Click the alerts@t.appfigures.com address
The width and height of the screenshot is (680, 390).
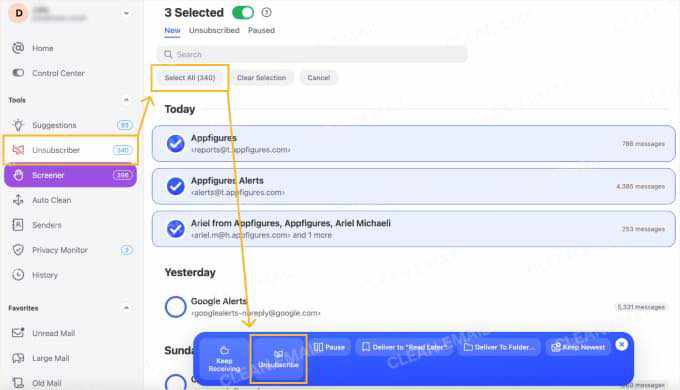[x=238, y=193]
